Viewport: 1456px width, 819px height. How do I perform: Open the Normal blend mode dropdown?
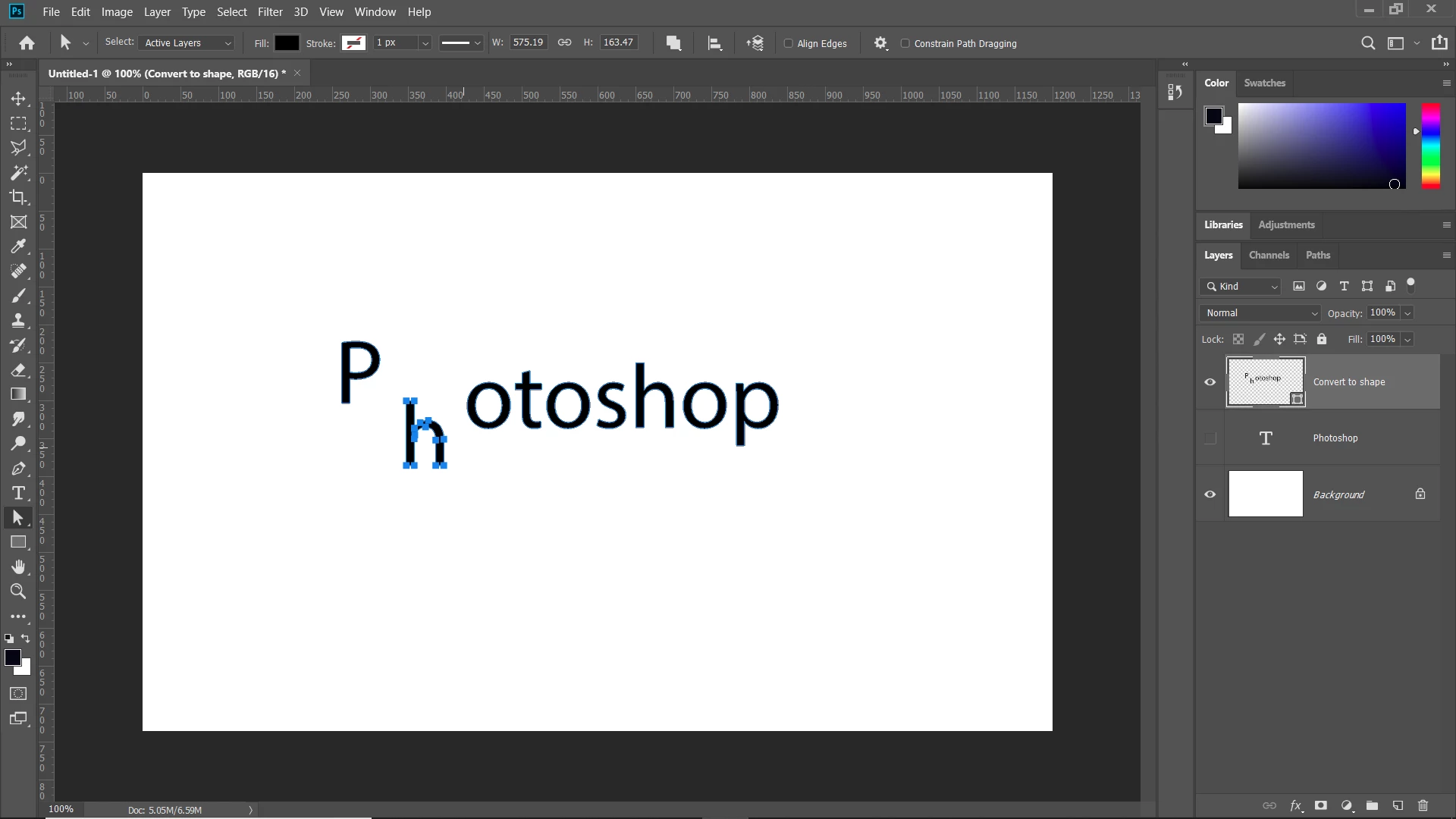(1260, 313)
